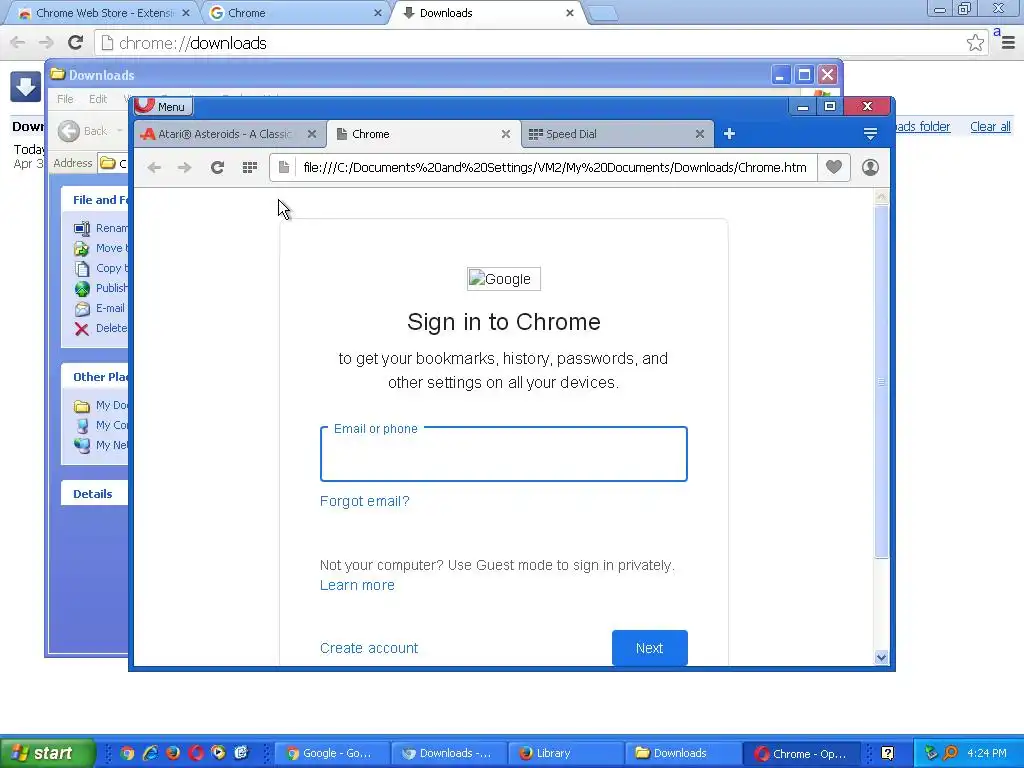Click Opera page scrollbar up arrow

point(881,197)
